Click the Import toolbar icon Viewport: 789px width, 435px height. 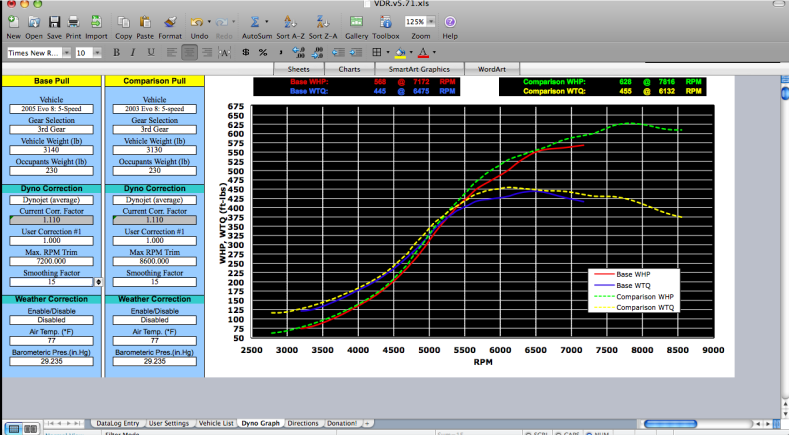pos(96,22)
